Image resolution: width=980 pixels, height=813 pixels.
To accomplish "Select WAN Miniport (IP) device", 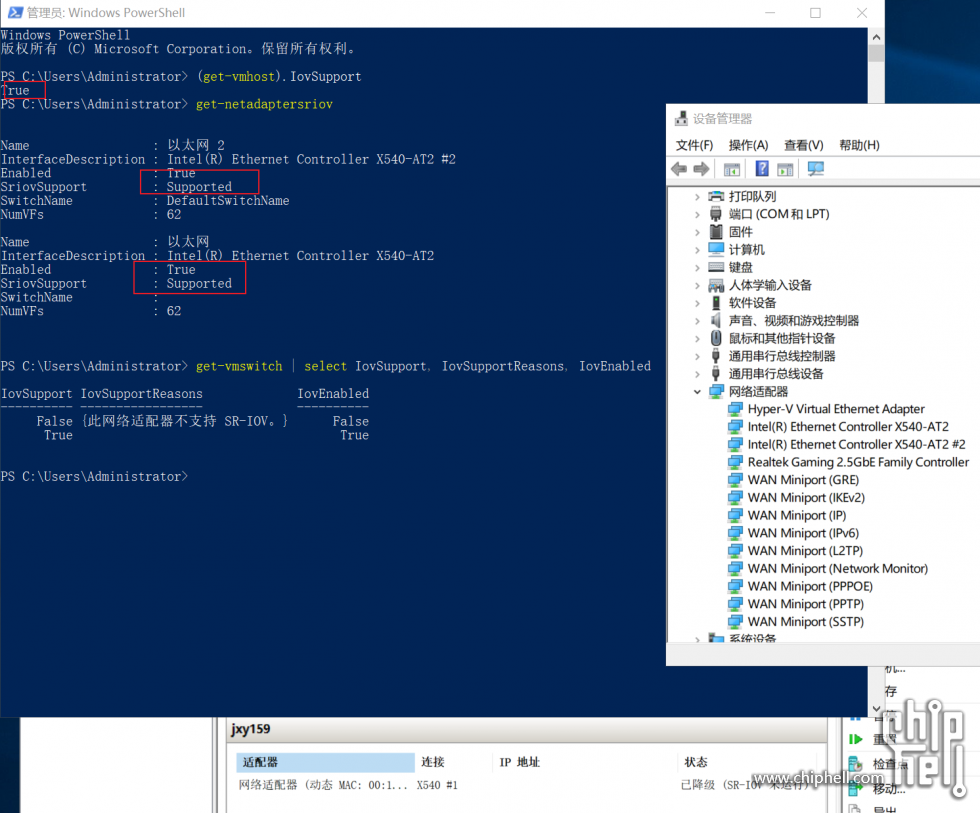I will pyautogui.click(x=797, y=516).
